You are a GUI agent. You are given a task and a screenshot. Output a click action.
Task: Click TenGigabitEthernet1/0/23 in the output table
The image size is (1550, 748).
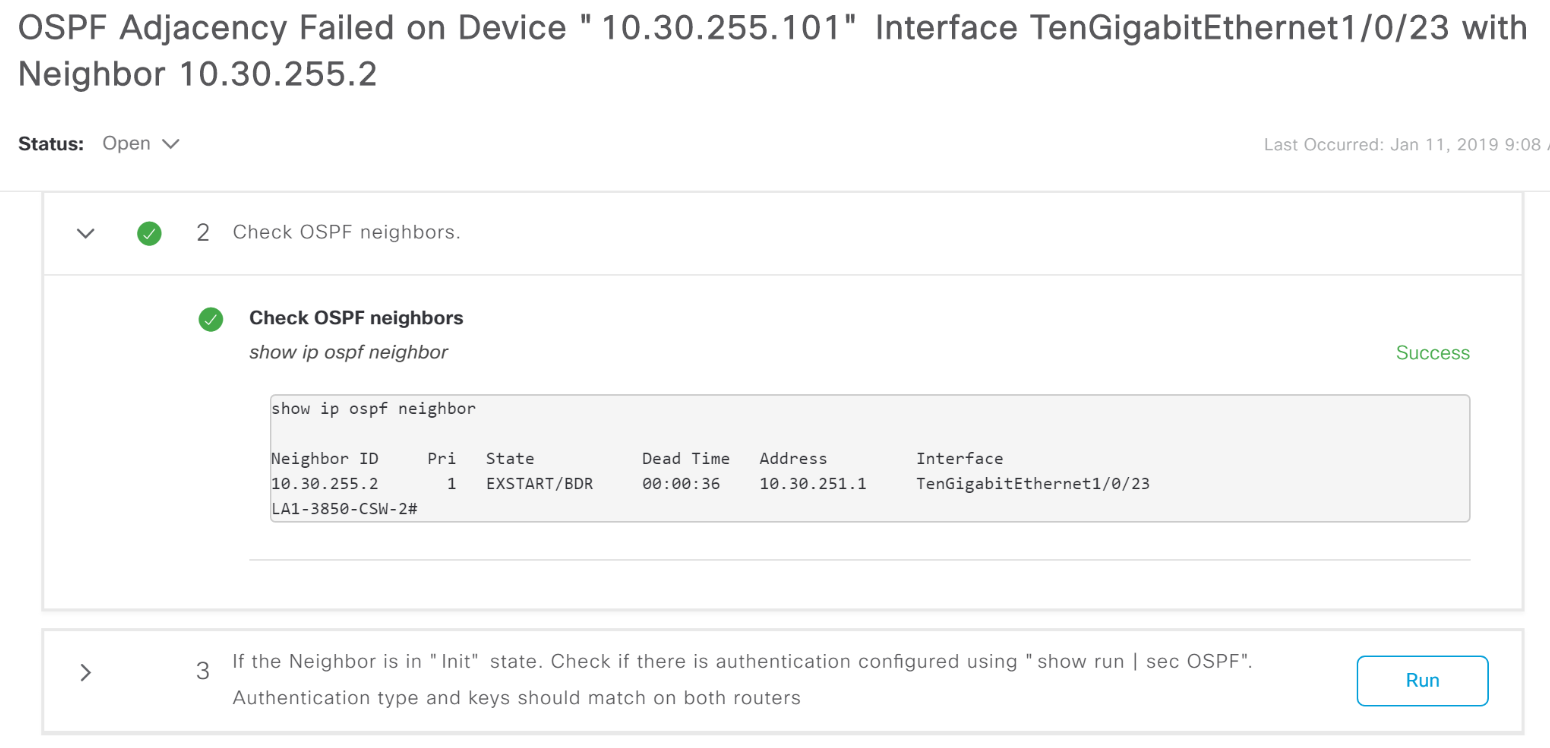[x=1032, y=484]
